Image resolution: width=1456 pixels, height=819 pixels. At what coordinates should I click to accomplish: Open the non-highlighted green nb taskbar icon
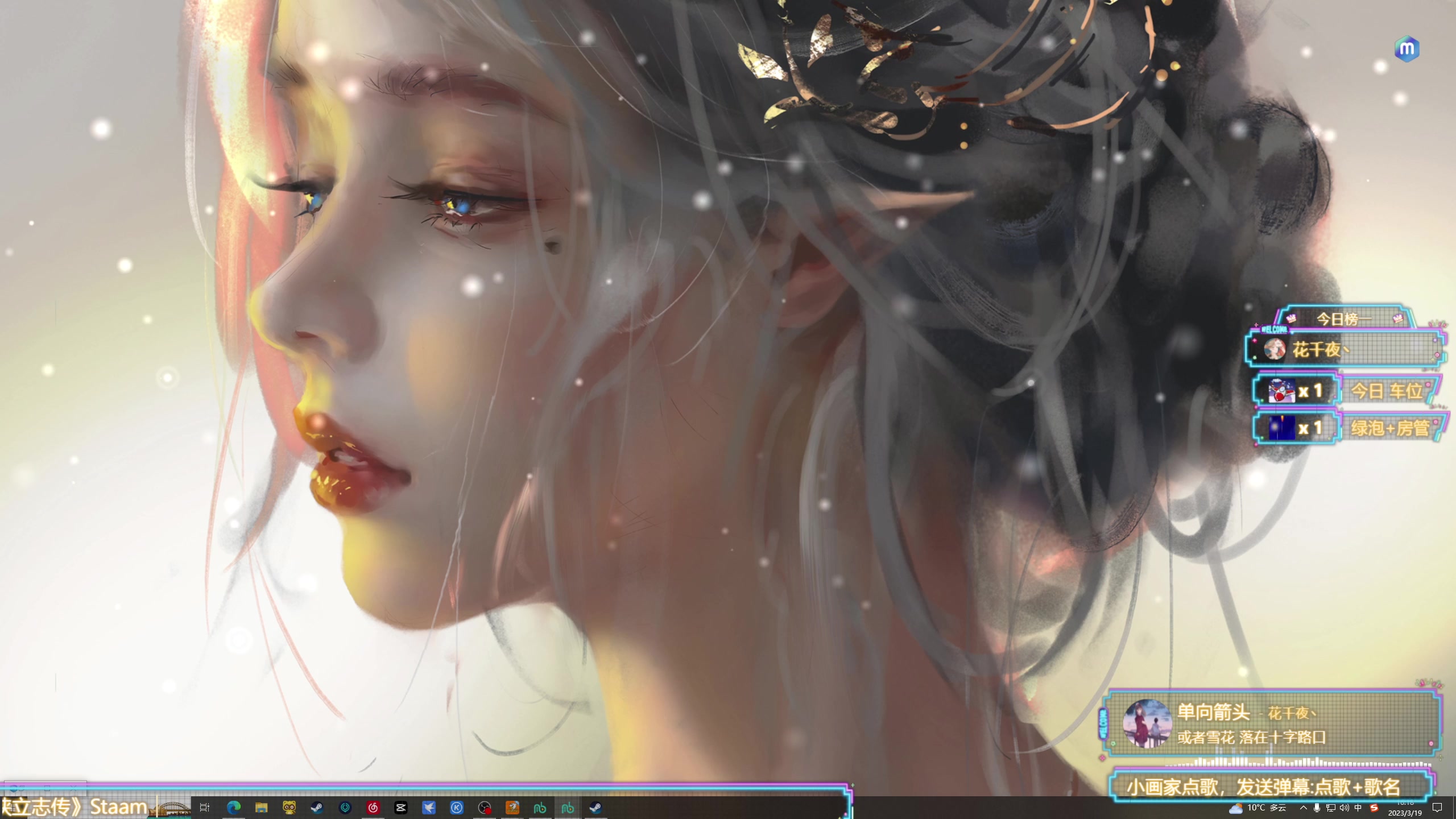[540, 807]
